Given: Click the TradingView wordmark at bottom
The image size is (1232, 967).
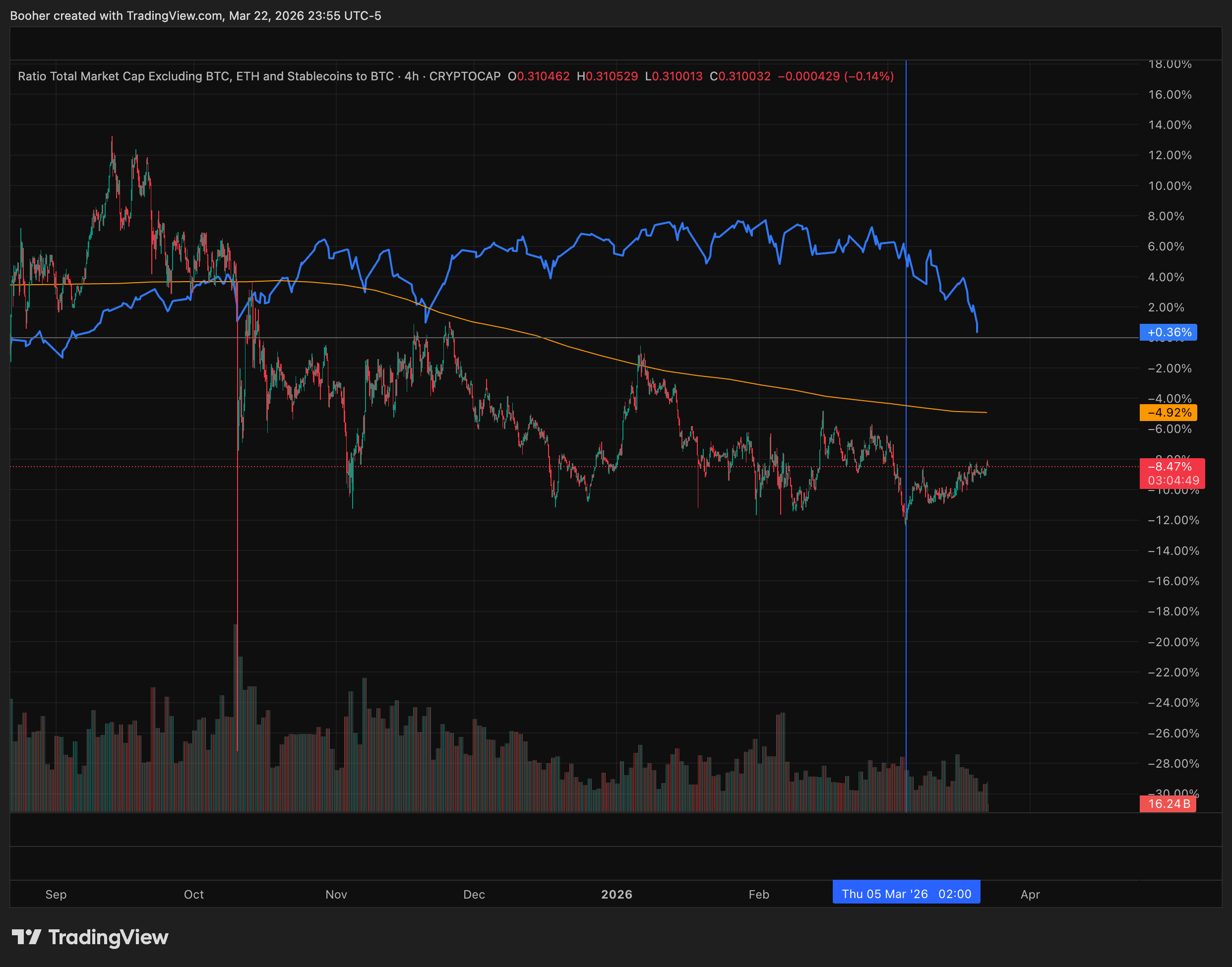Looking at the screenshot, I should [108, 938].
